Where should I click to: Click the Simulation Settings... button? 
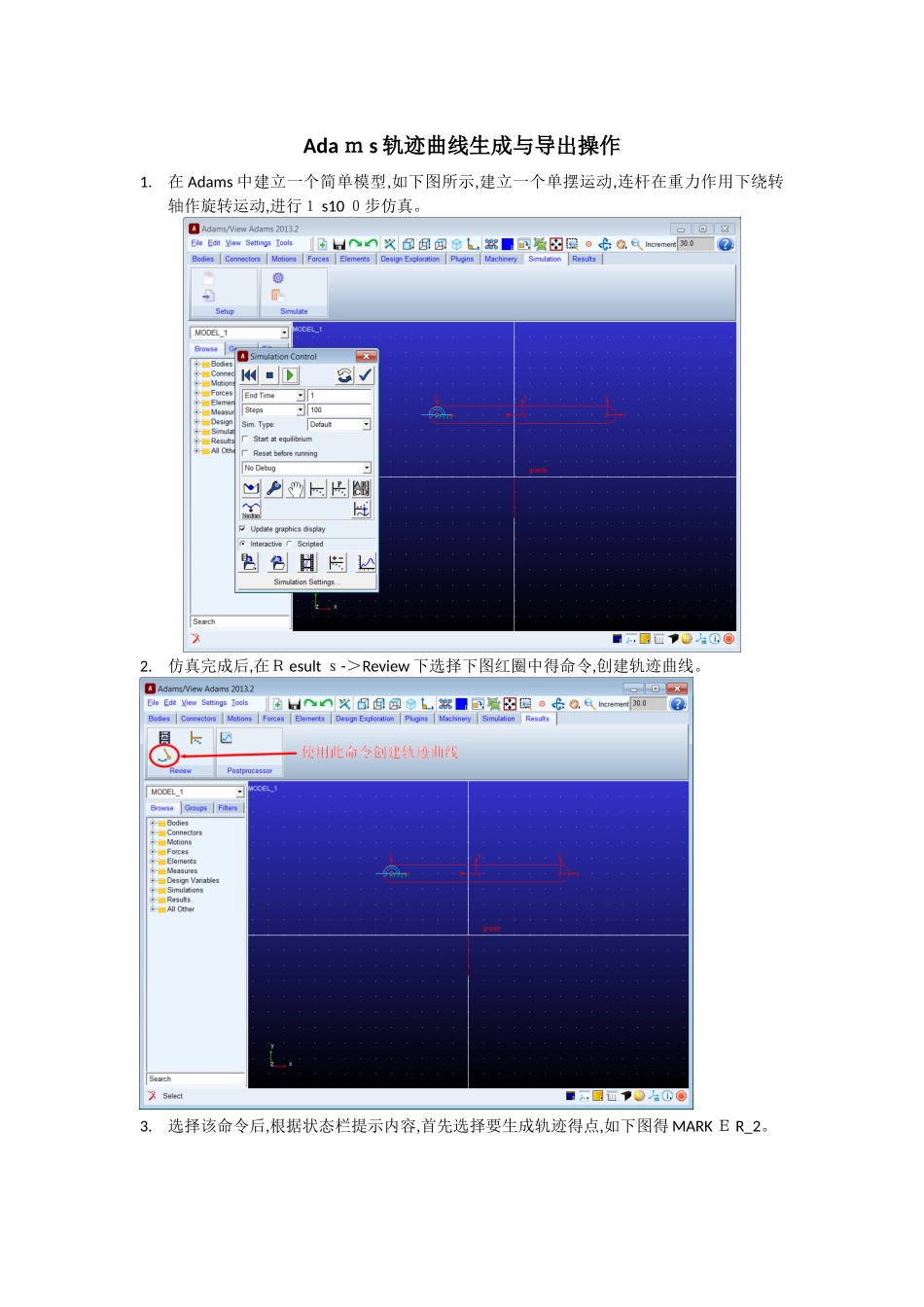(306, 583)
